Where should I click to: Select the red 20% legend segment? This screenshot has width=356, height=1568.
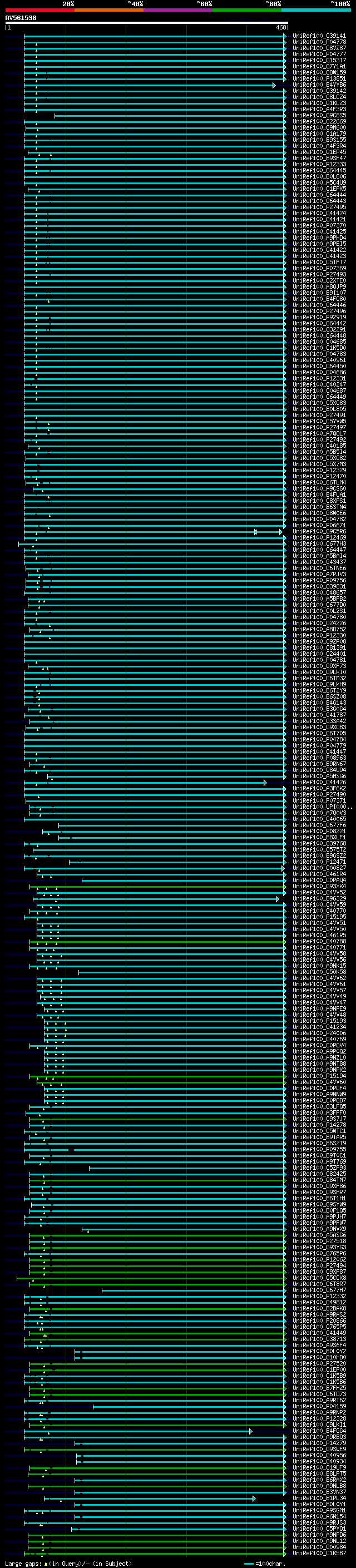click(x=39, y=10)
